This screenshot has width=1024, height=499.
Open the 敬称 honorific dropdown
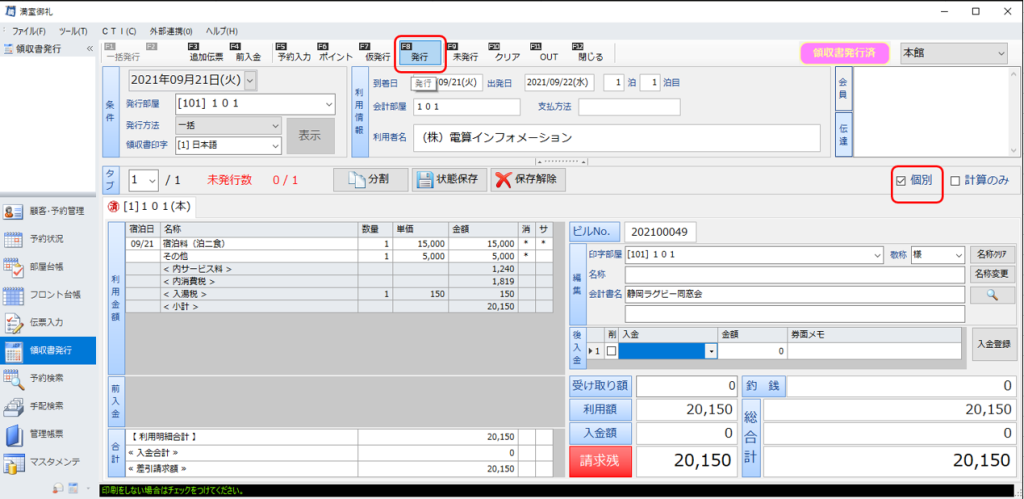tap(958, 255)
